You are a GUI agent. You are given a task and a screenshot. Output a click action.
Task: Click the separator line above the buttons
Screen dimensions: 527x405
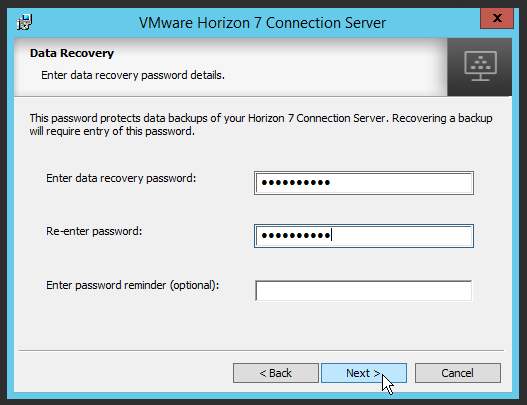(261, 351)
